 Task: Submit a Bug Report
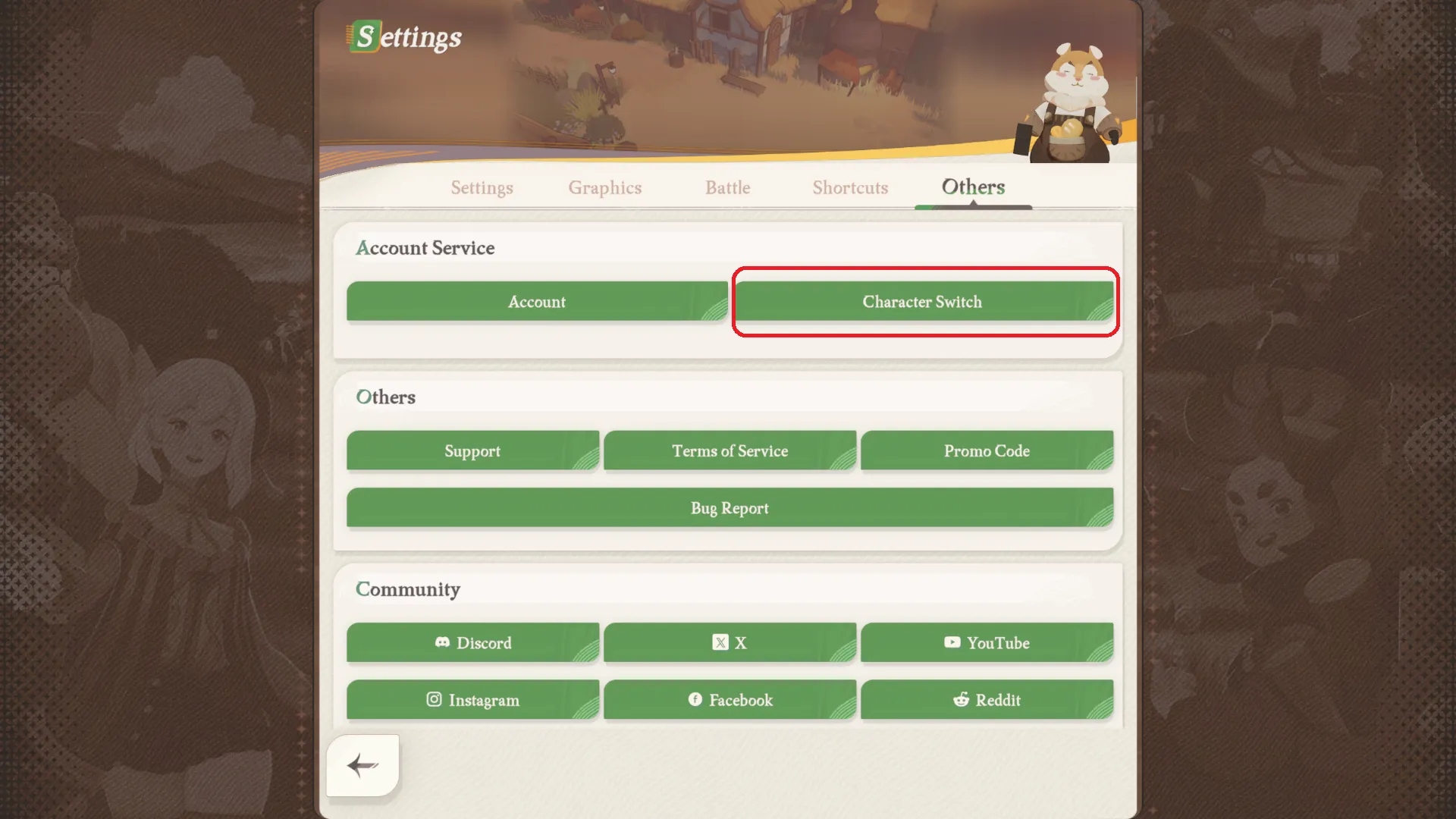[729, 508]
